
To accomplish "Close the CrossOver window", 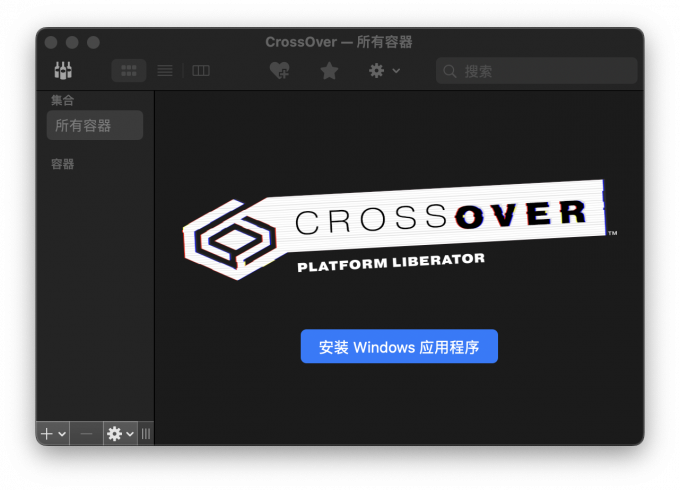I will click(x=51, y=42).
